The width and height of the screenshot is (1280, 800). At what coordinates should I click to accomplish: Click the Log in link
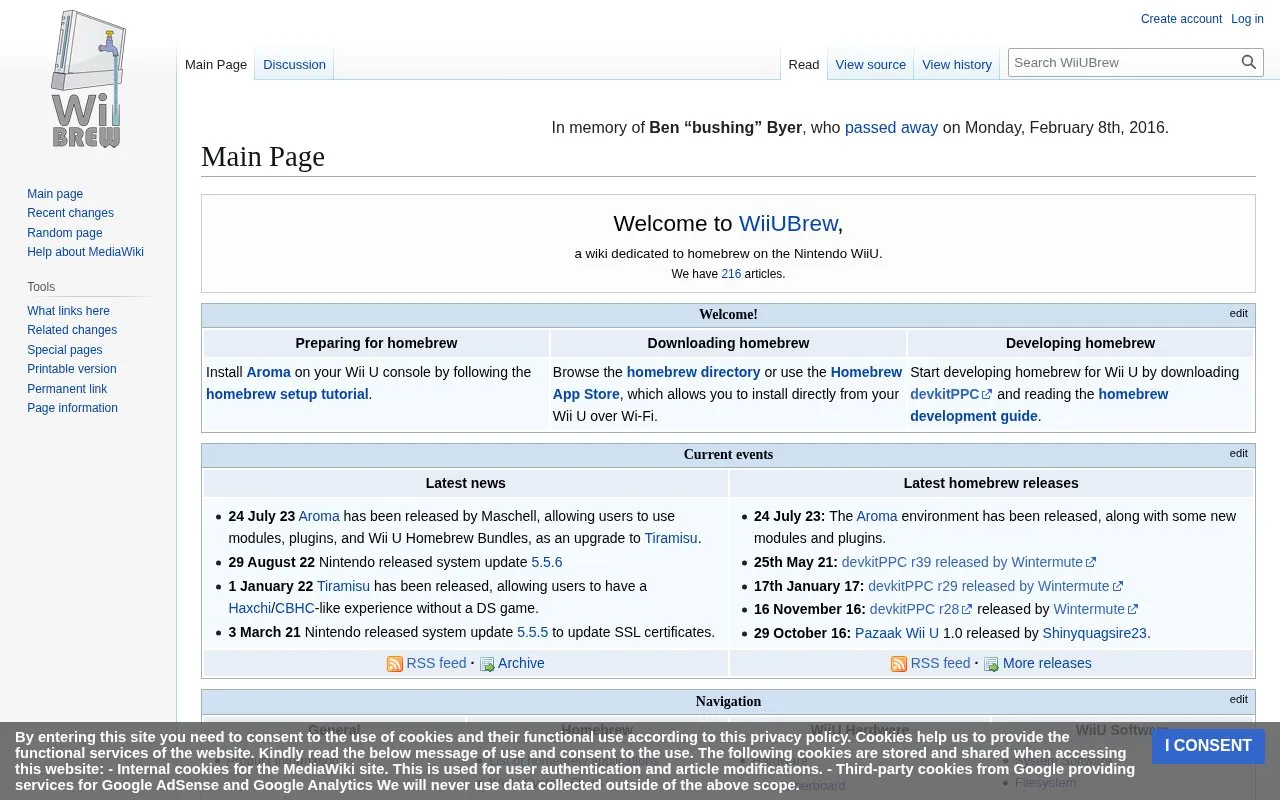tap(1247, 19)
